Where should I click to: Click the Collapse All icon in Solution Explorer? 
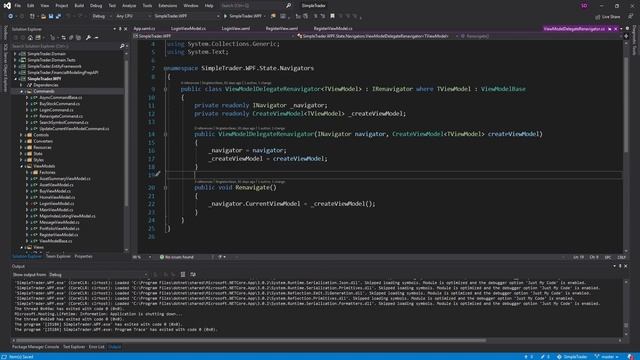(71, 38)
